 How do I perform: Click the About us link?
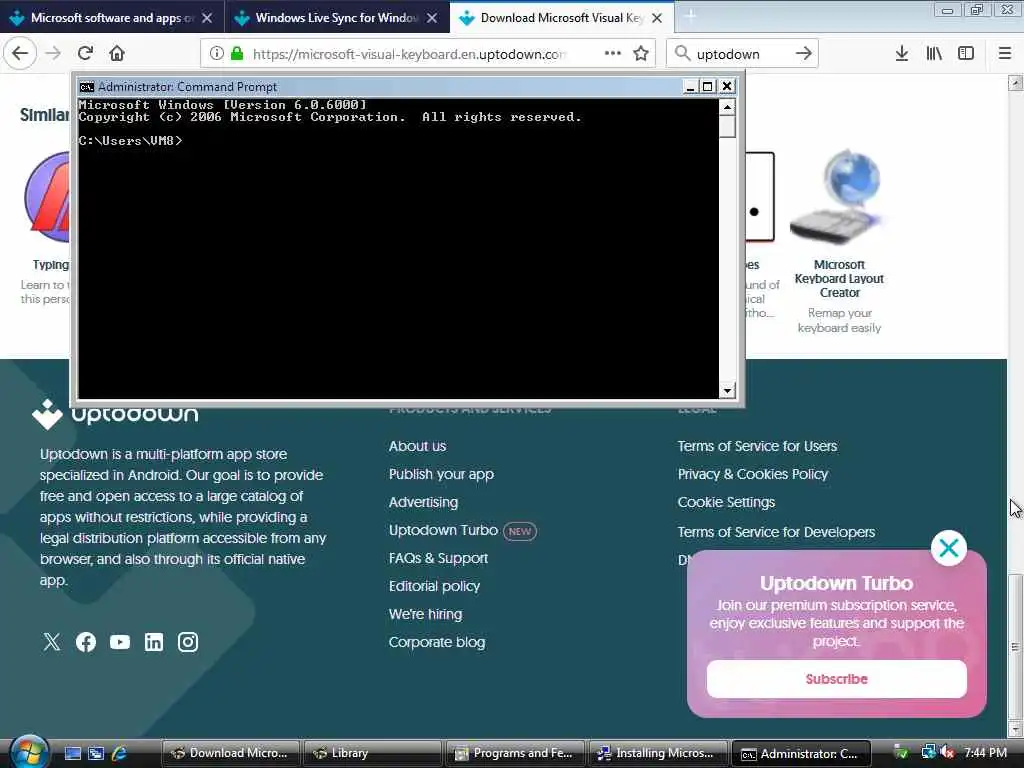[x=417, y=446]
